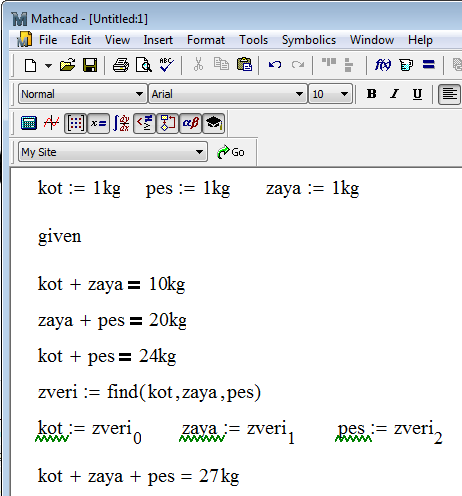This screenshot has height=496, width=462.
Task: Paste from clipboard icon
Action: 244,64
